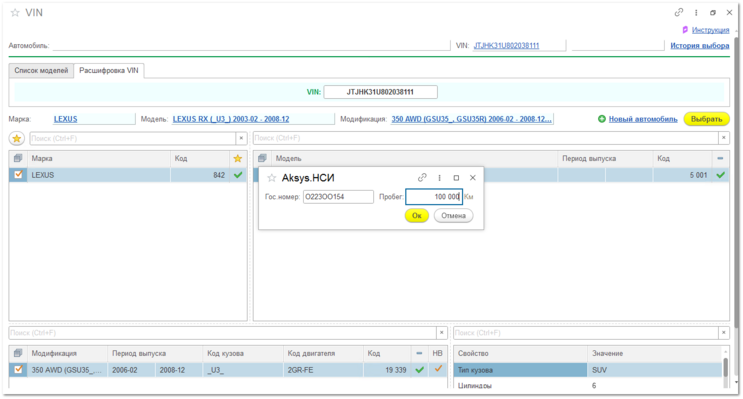743x399 pixels.
Task: Click Пробег mileage input field
Action: (x=434, y=197)
